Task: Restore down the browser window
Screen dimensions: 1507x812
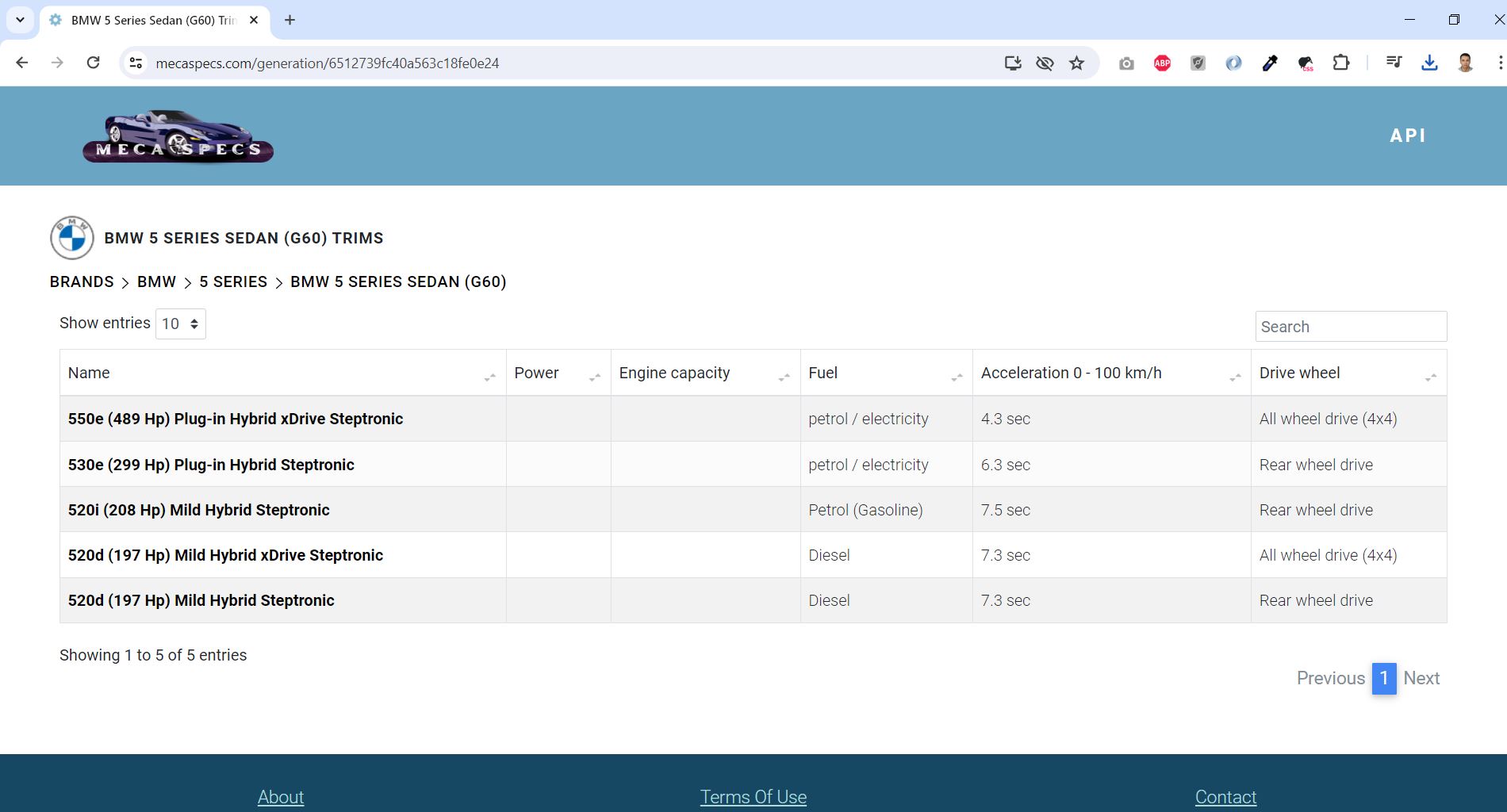Action: pos(1454,20)
